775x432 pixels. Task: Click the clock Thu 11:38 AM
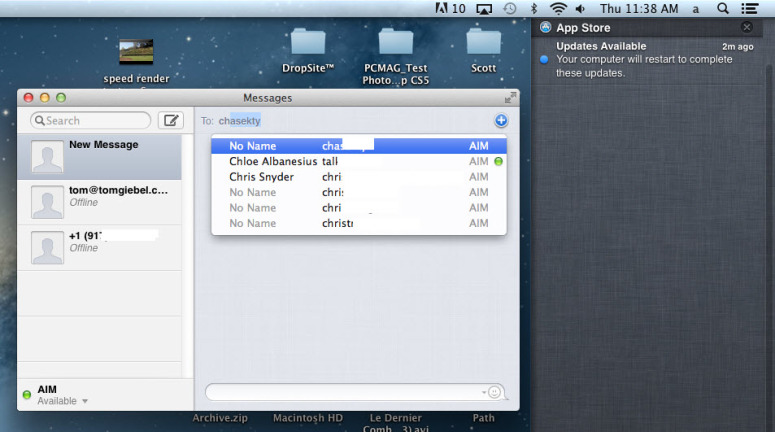639,8
